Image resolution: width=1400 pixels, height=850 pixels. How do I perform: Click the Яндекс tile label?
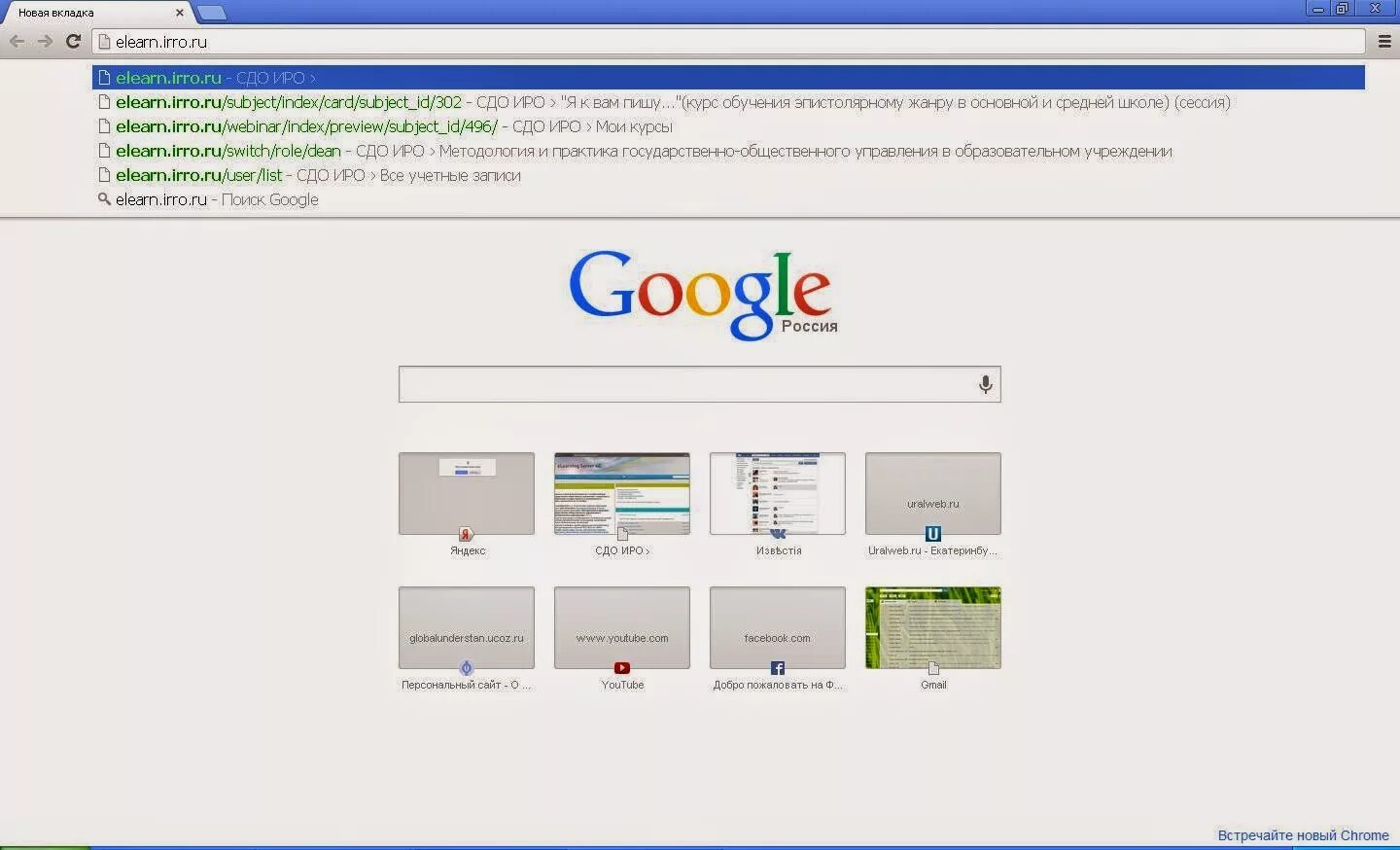click(x=468, y=550)
